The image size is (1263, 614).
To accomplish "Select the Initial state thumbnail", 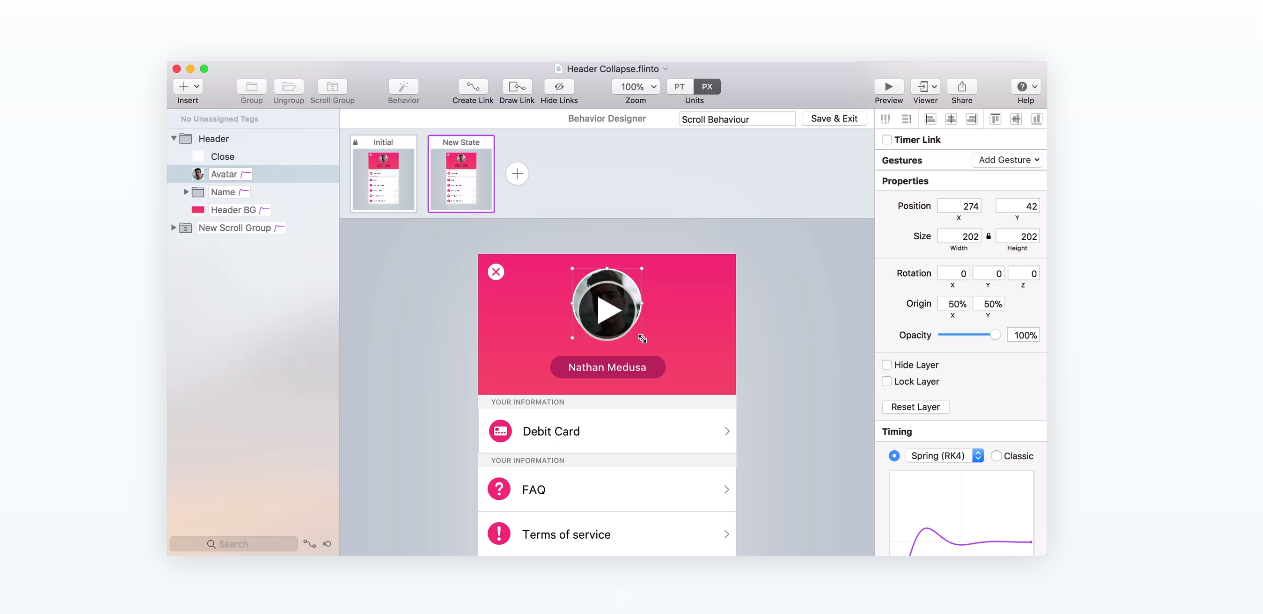I will click(x=383, y=176).
